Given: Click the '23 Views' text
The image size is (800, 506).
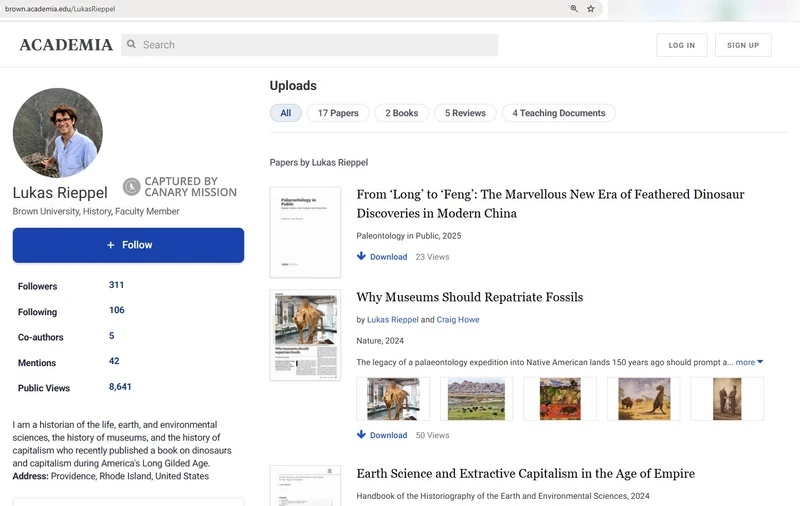Looking at the screenshot, I should pos(432,257).
